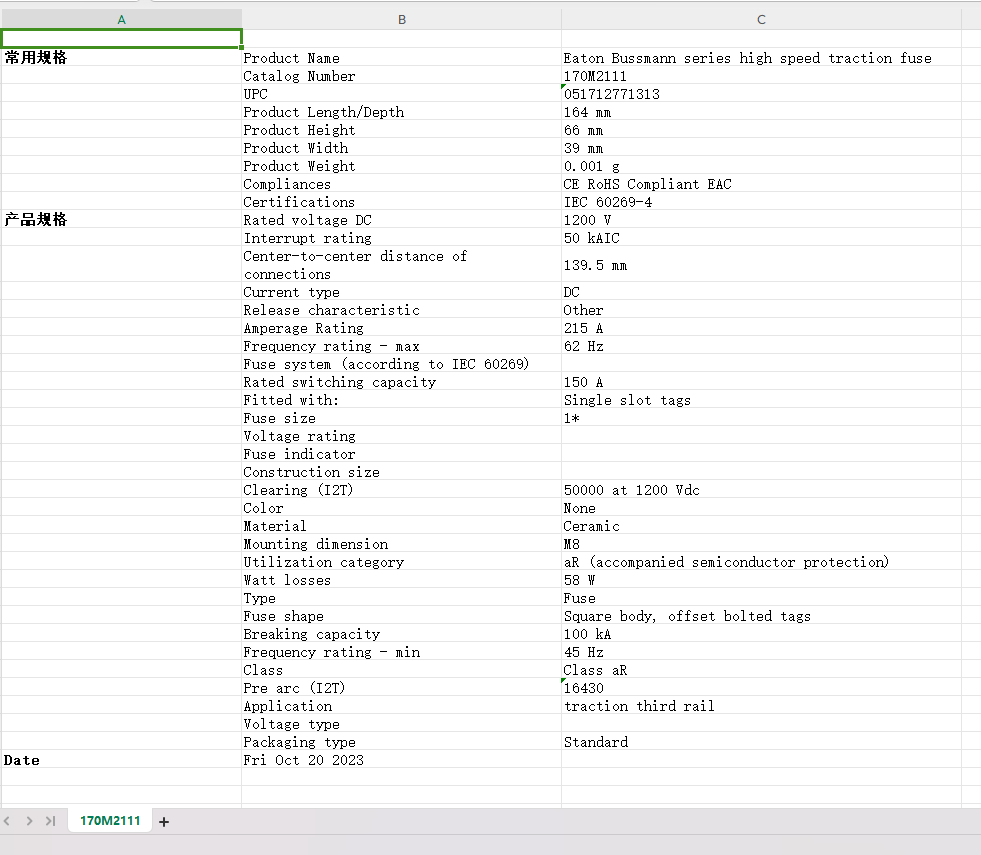The width and height of the screenshot is (981, 855).
Task: Click the Release characteristic cell
Action: [402, 310]
